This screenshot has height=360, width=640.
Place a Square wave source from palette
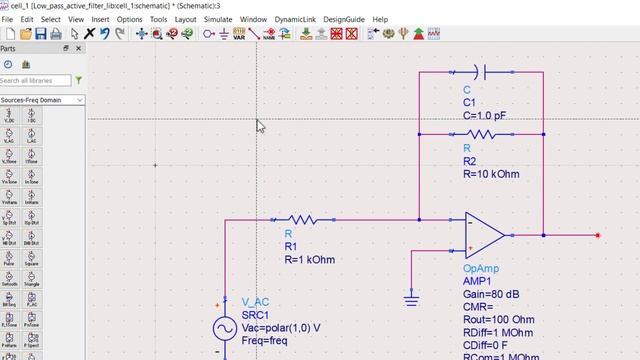pyautogui.click(x=31, y=259)
